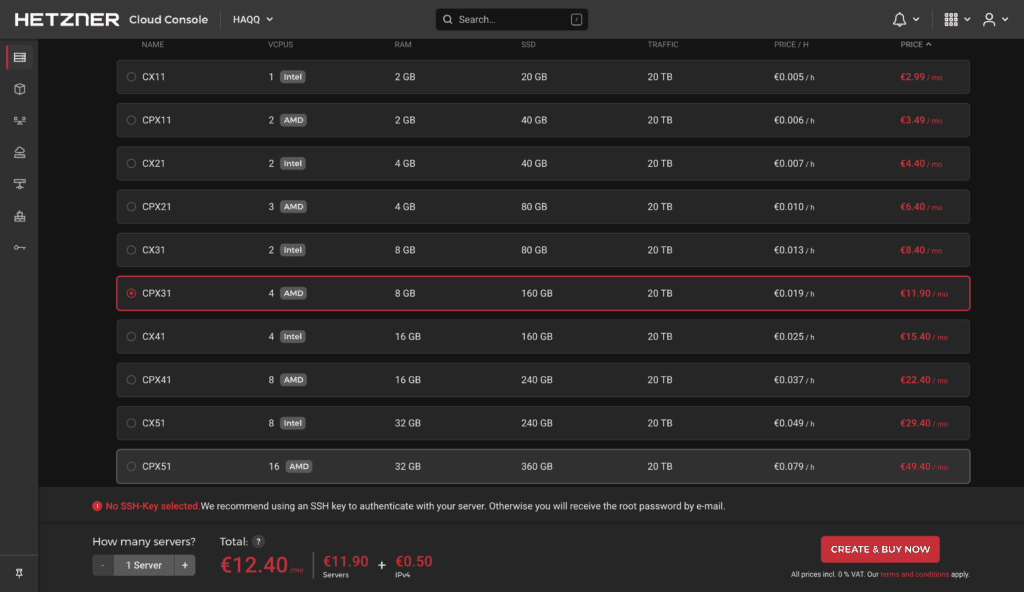Focus the Search input field
The width and height of the screenshot is (1024, 592).
512,19
